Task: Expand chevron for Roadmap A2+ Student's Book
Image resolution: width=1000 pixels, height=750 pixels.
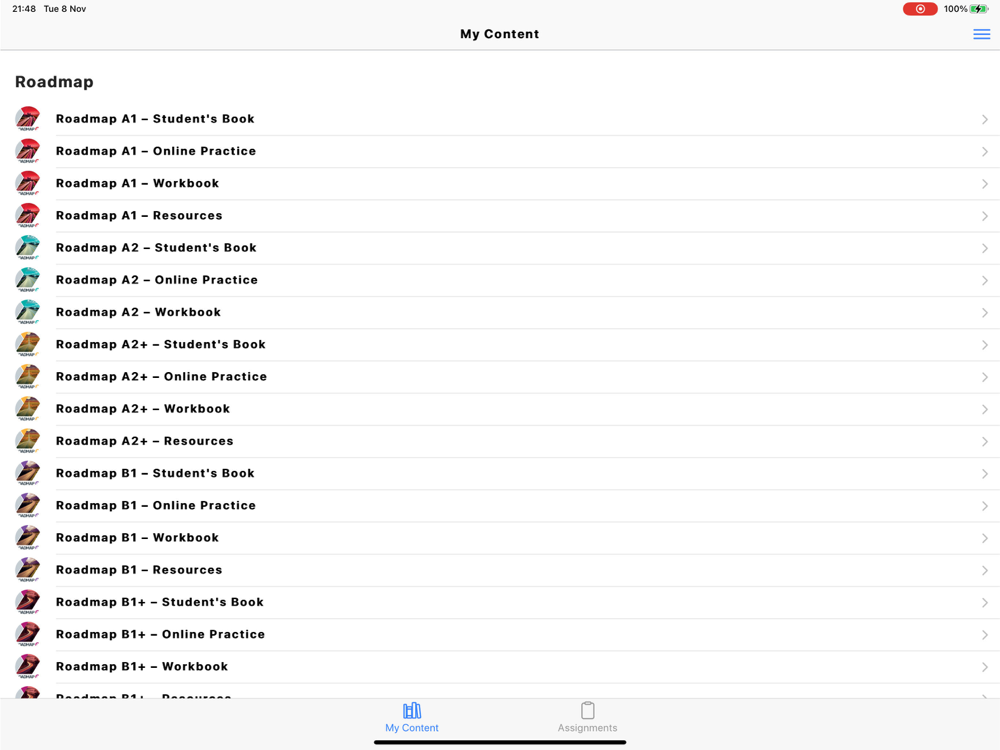Action: [x=985, y=345]
